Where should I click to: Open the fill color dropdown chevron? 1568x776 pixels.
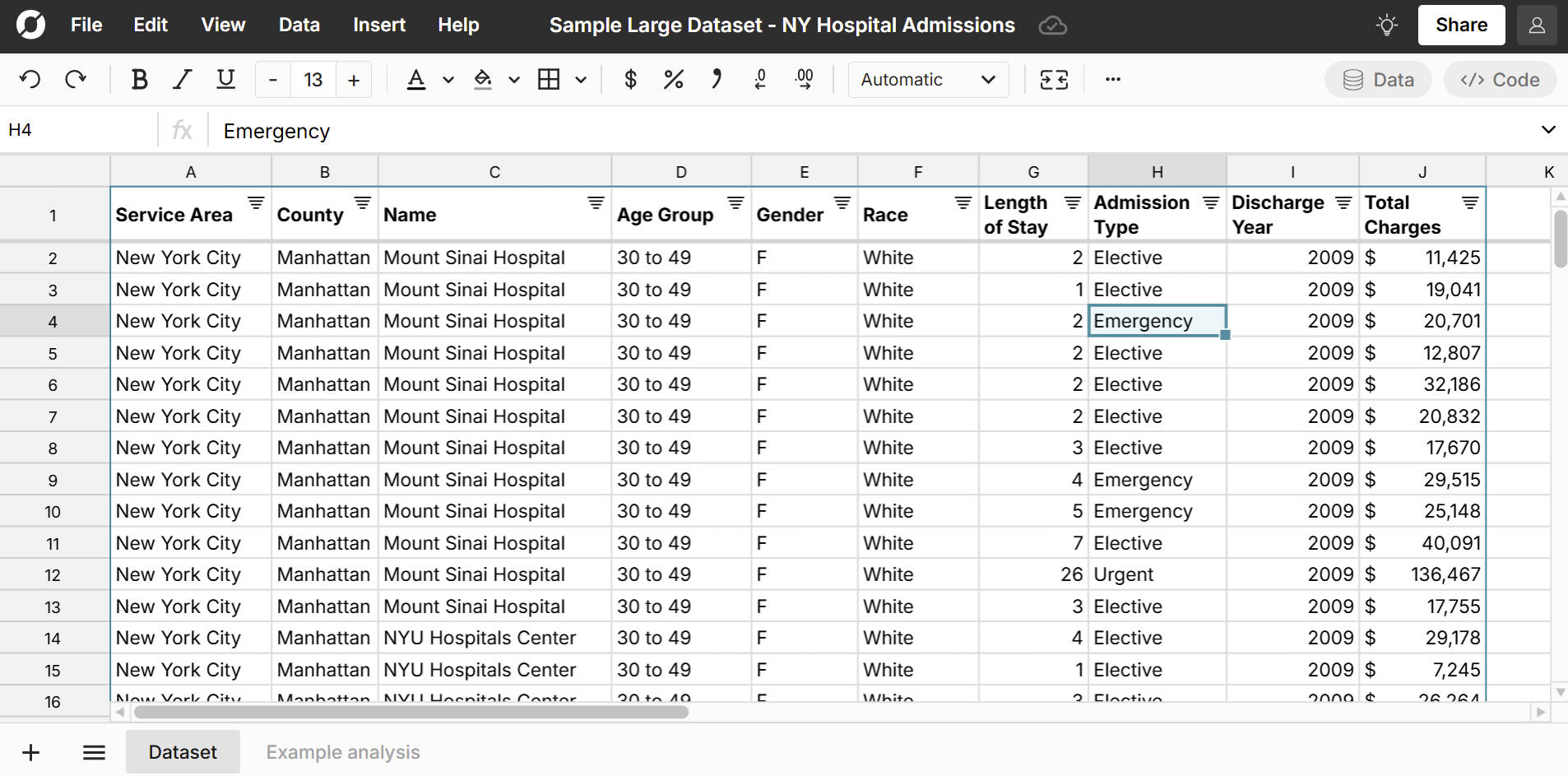pyautogui.click(x=513, y=79)
